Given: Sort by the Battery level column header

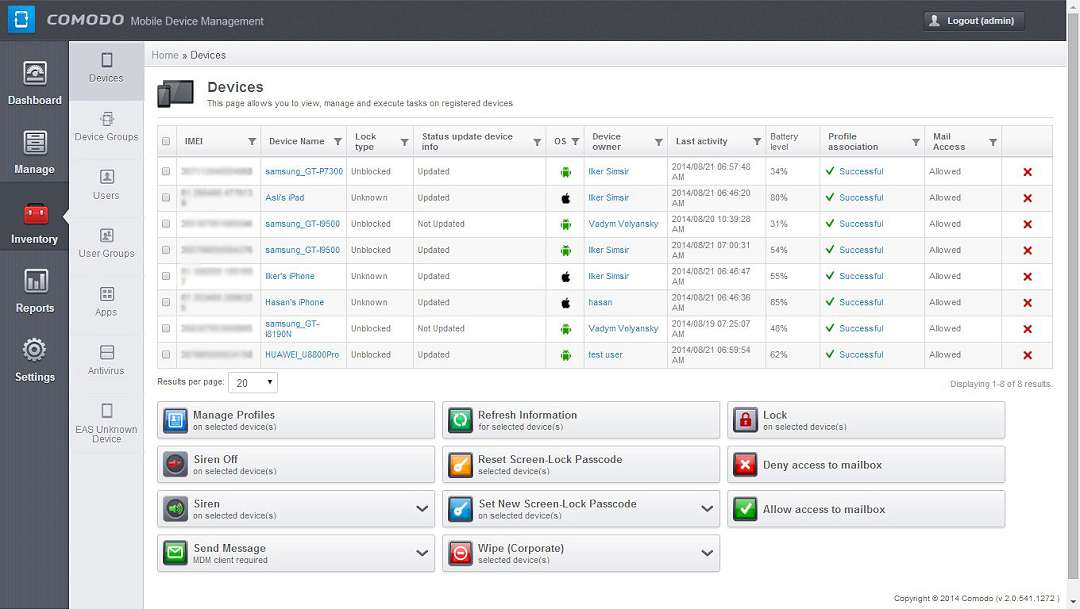Looking at the screenshot, I should tap(784, 141).
